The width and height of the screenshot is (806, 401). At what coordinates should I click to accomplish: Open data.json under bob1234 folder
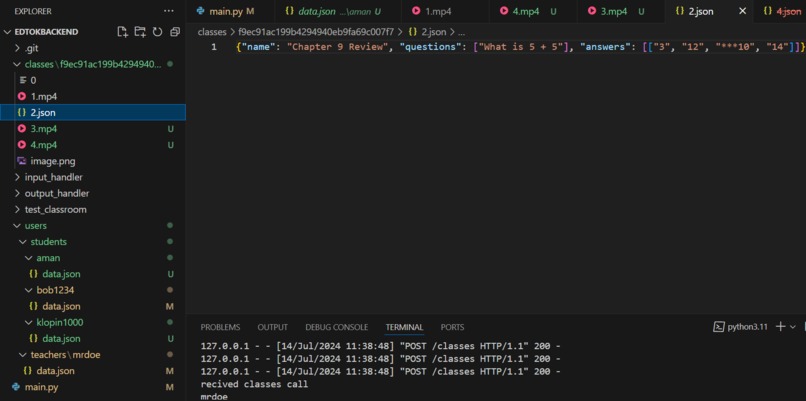[93, 306]
